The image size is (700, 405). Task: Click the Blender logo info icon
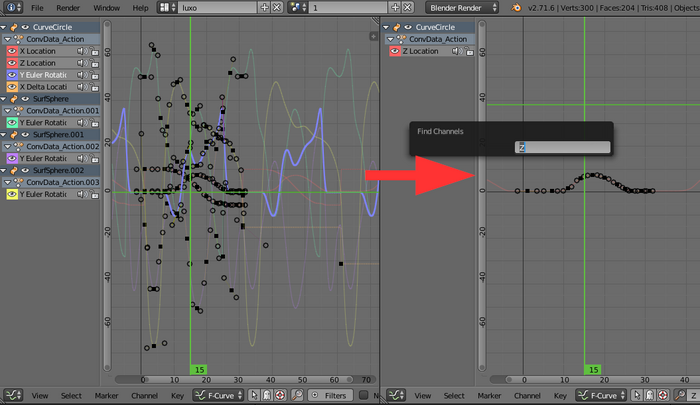coord(11,7)
